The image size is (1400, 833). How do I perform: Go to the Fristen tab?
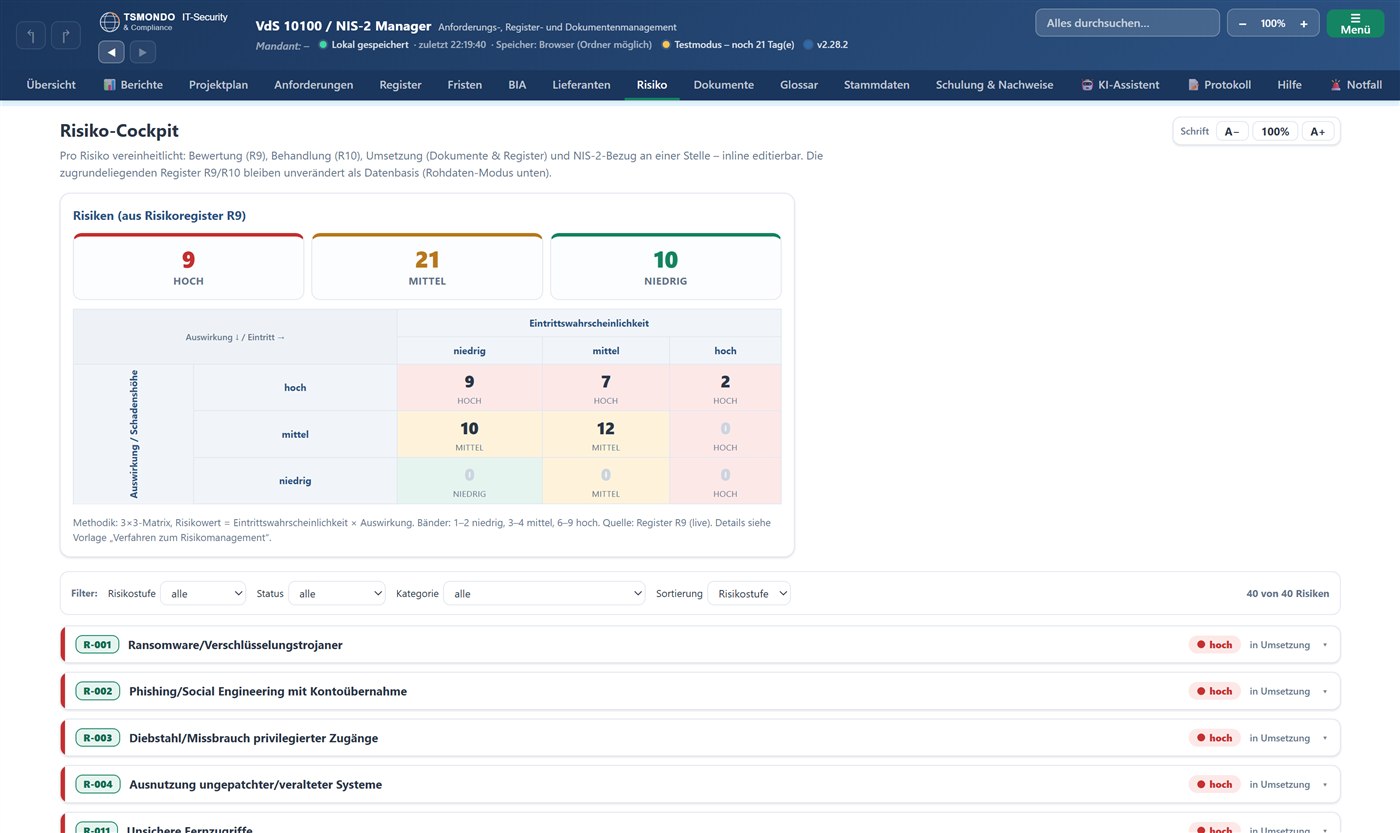pos(464,85)
